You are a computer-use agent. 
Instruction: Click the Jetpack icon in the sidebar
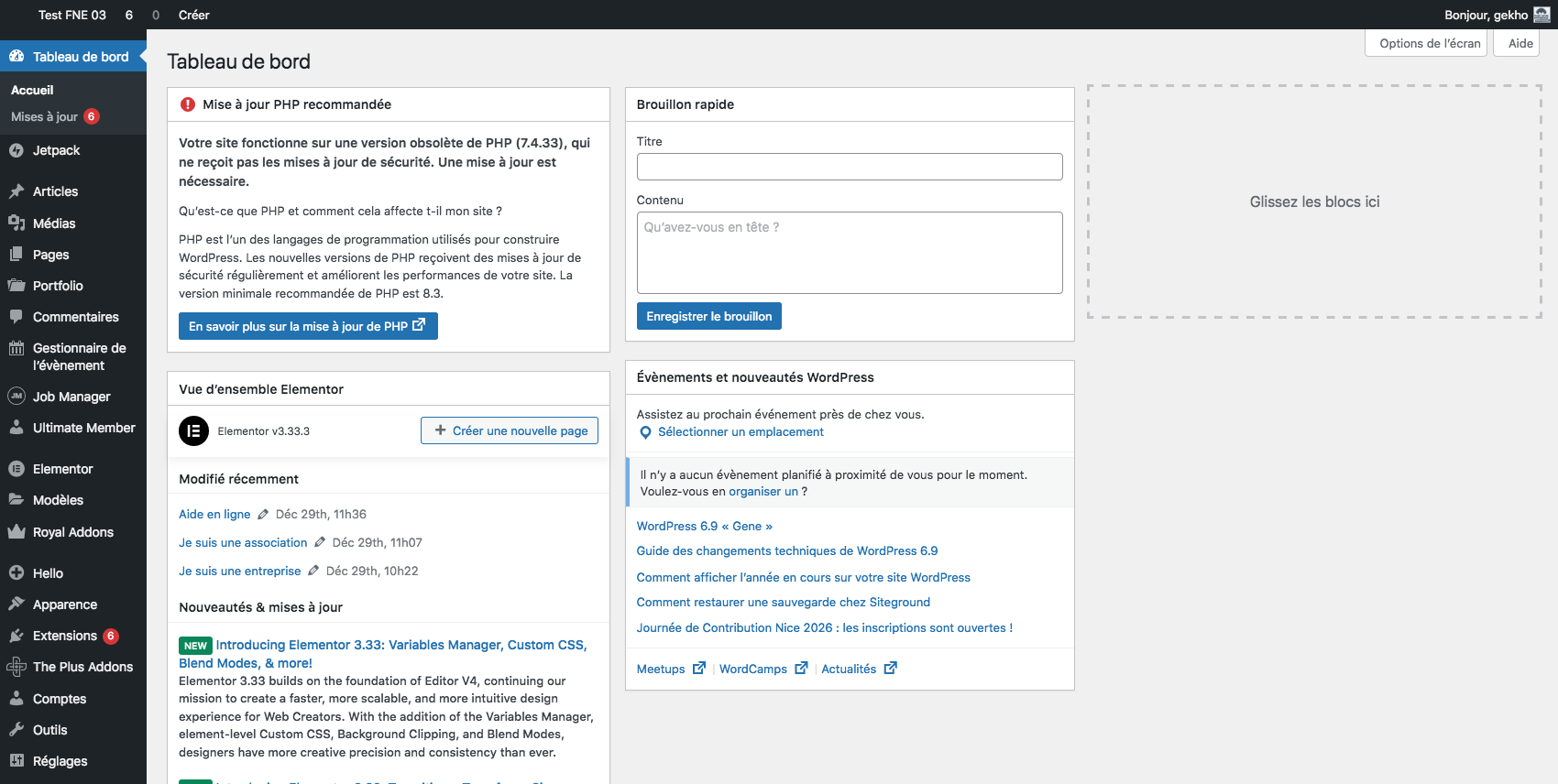point(16,151)
